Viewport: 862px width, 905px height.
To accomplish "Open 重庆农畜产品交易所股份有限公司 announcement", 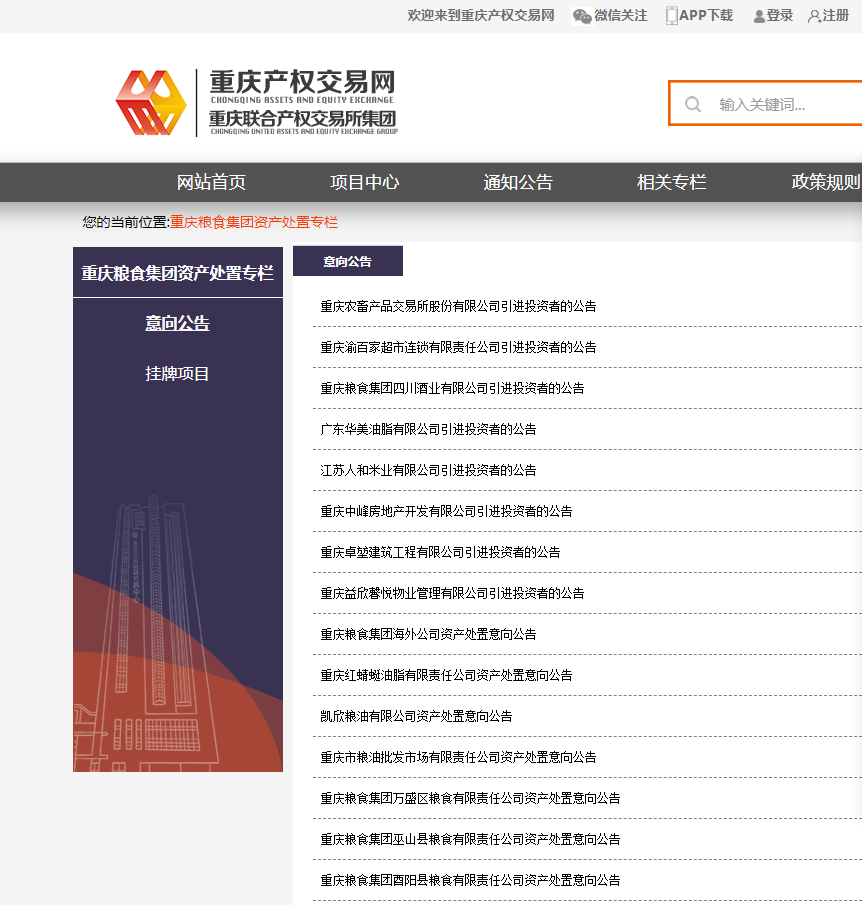I will [458, 306].
